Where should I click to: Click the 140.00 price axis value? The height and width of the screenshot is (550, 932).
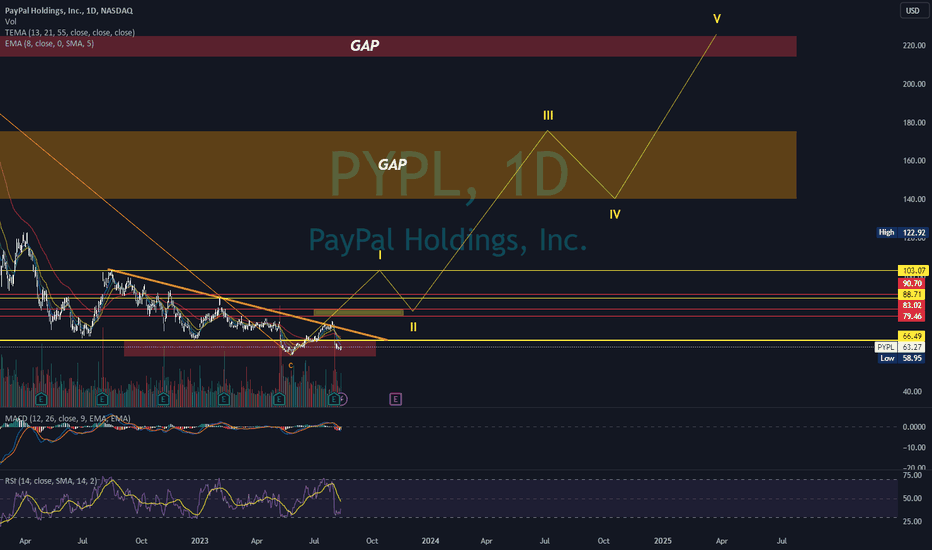(914, 199)
